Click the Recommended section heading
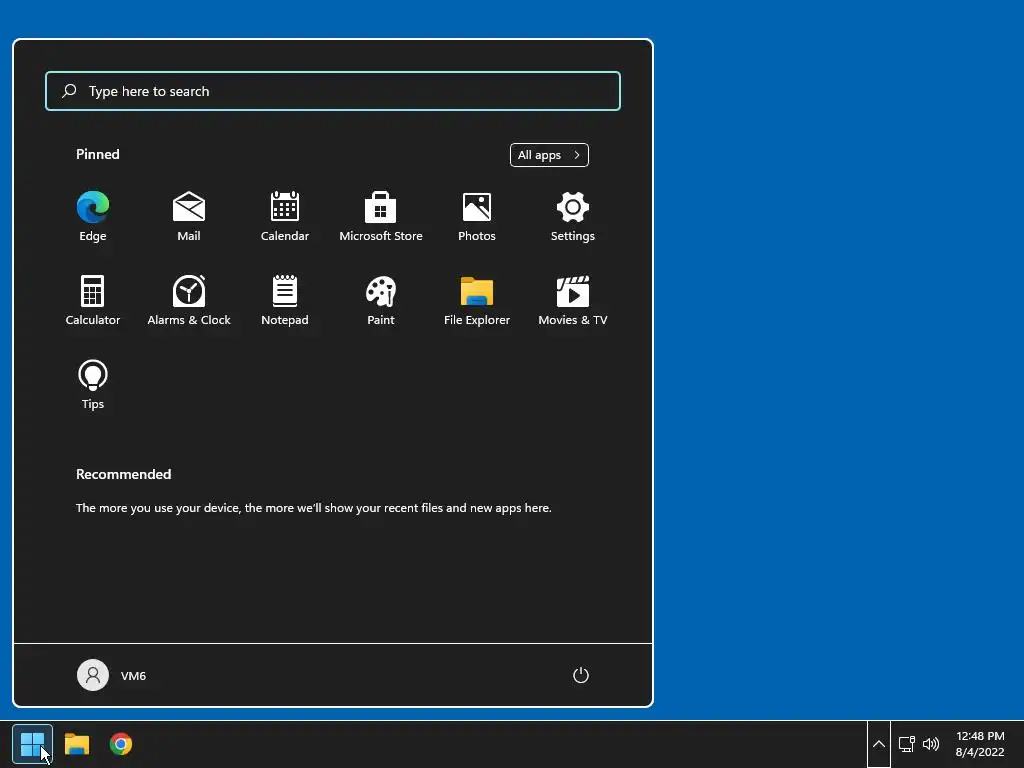 [x=123, y=474]
